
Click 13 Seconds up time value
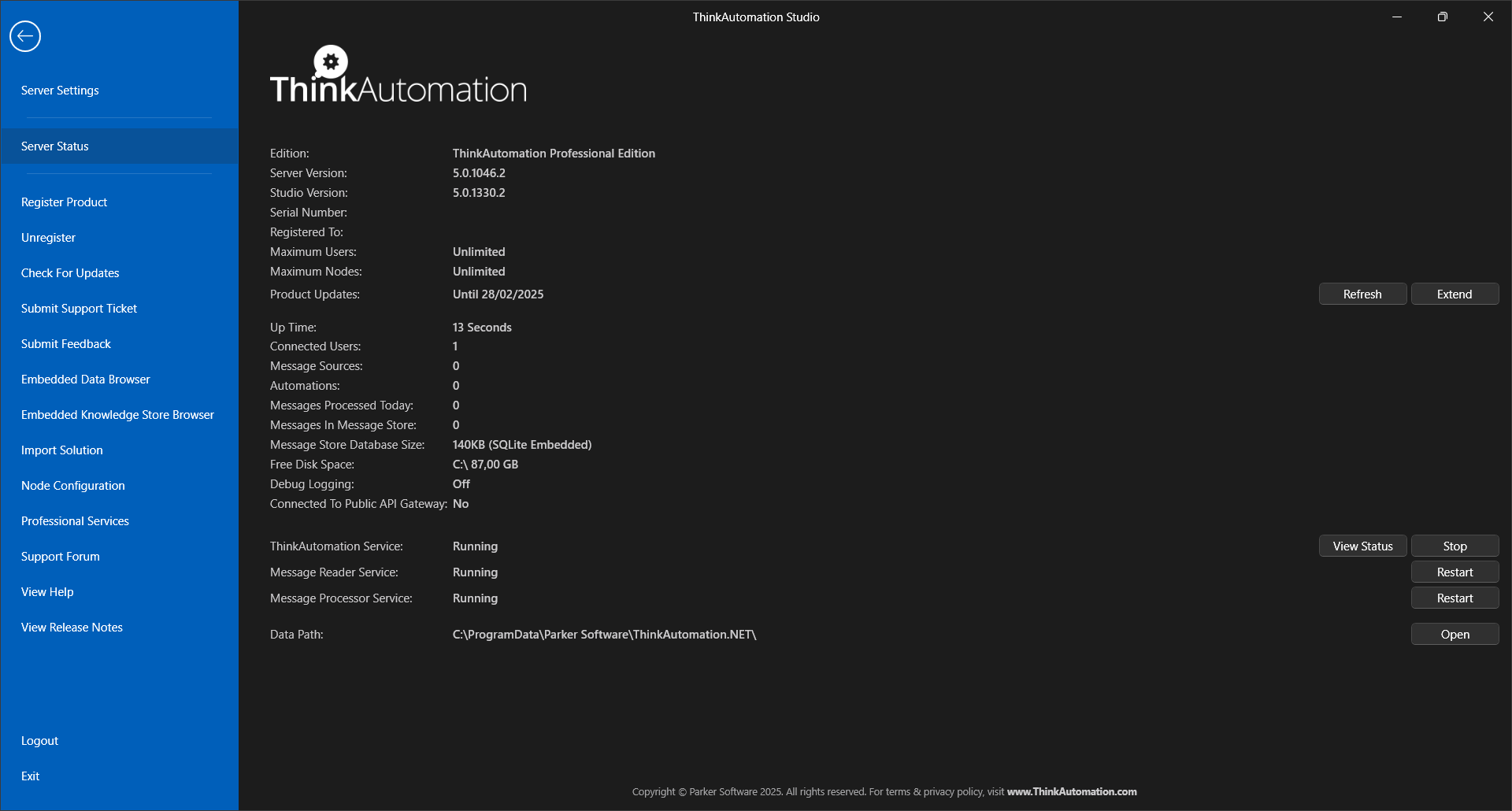tap(482, 328)
